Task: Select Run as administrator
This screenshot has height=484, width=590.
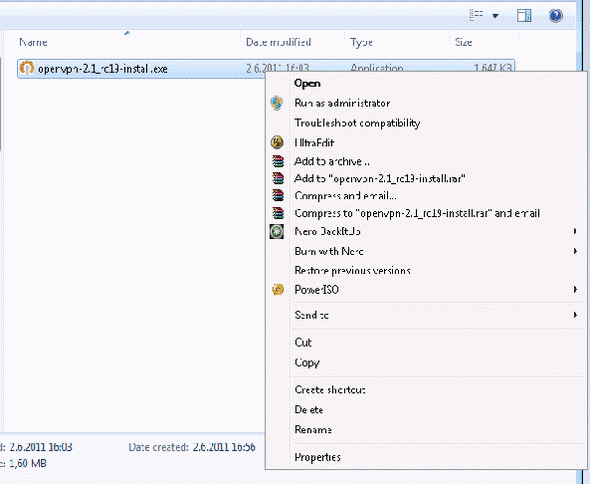Action: (342, 103)
